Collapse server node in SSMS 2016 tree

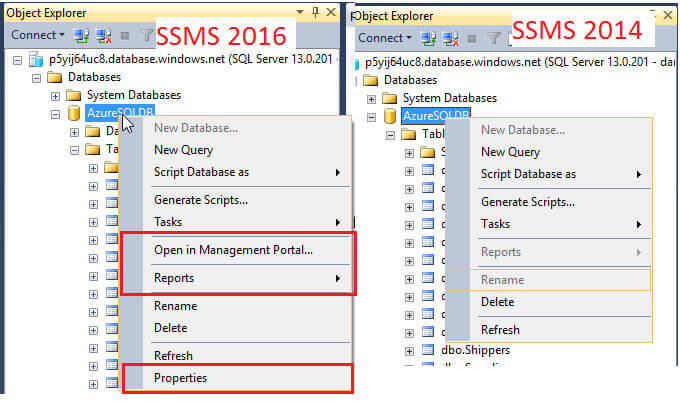point(17,60)
